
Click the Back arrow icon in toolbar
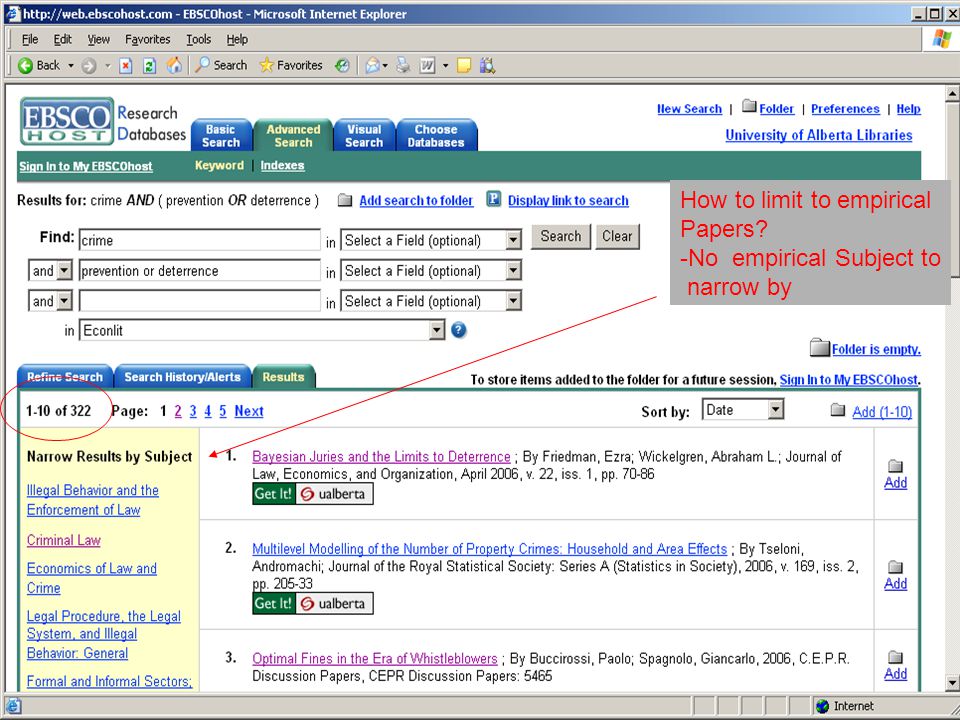point(25,66)
